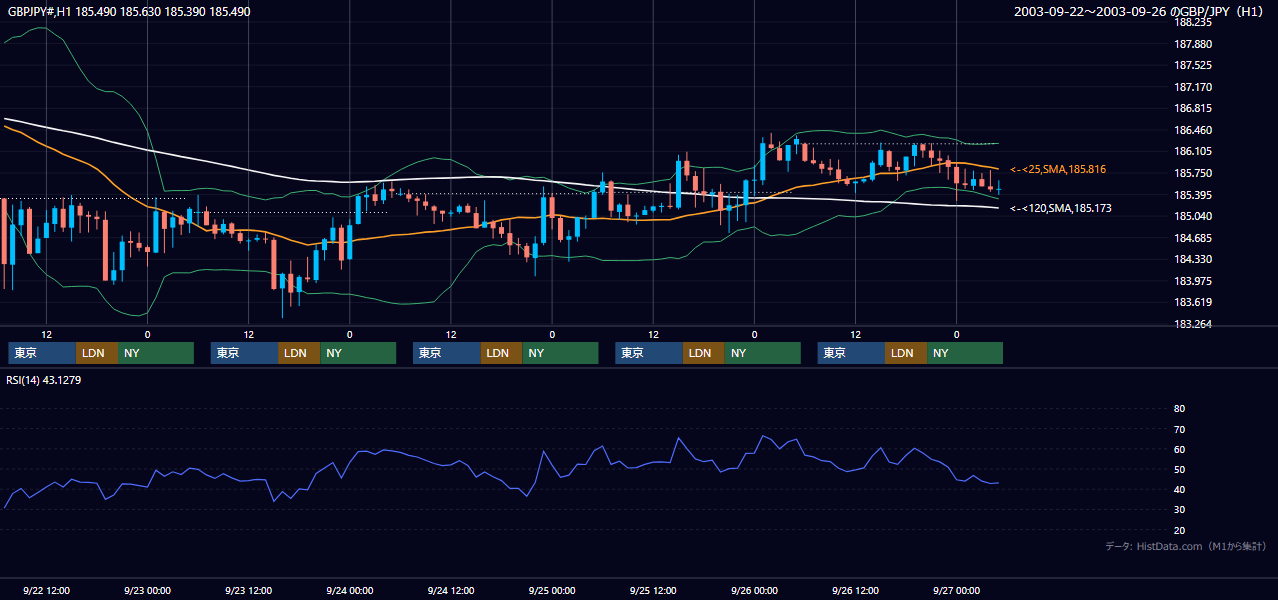This screenshot has height=600, width=1278.
Task: Select the RSI(14) 43.1279 indicator label
Action: (x=44, y=380)
